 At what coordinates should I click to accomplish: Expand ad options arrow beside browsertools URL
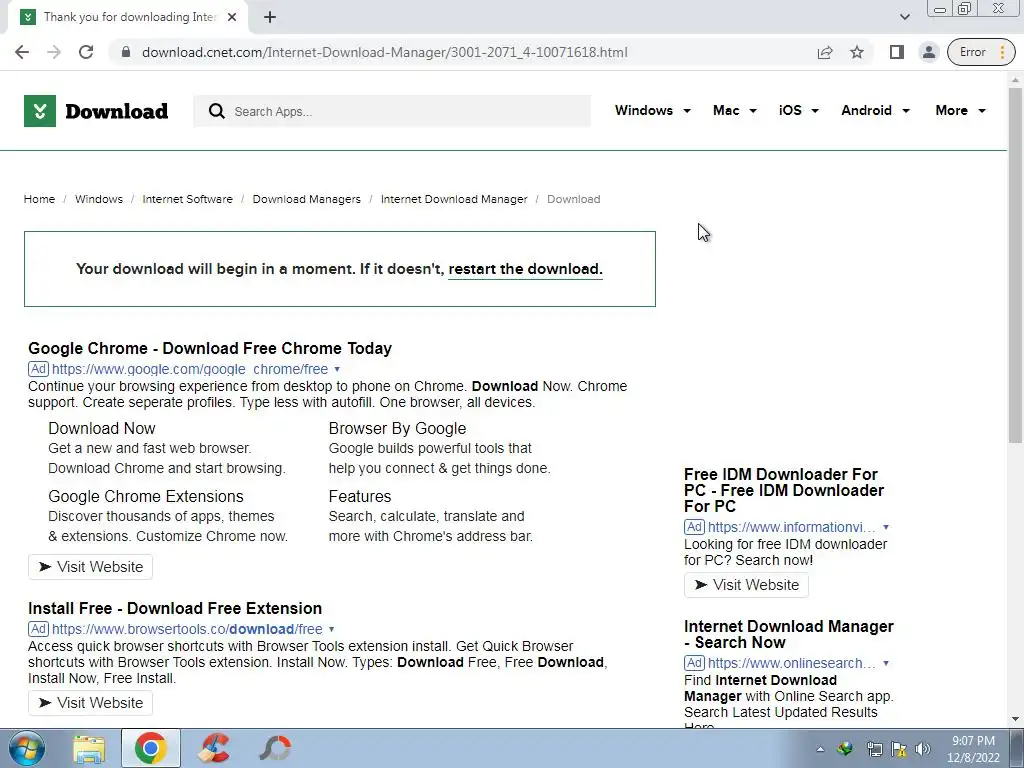click(331, 629)
